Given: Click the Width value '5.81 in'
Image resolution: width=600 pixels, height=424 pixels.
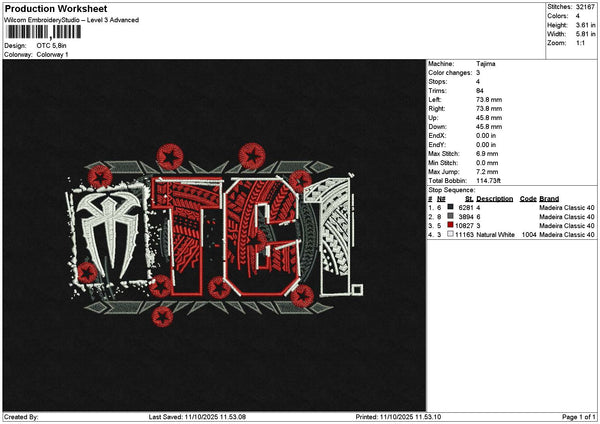Looking at the screenshot, I should 585,34.
